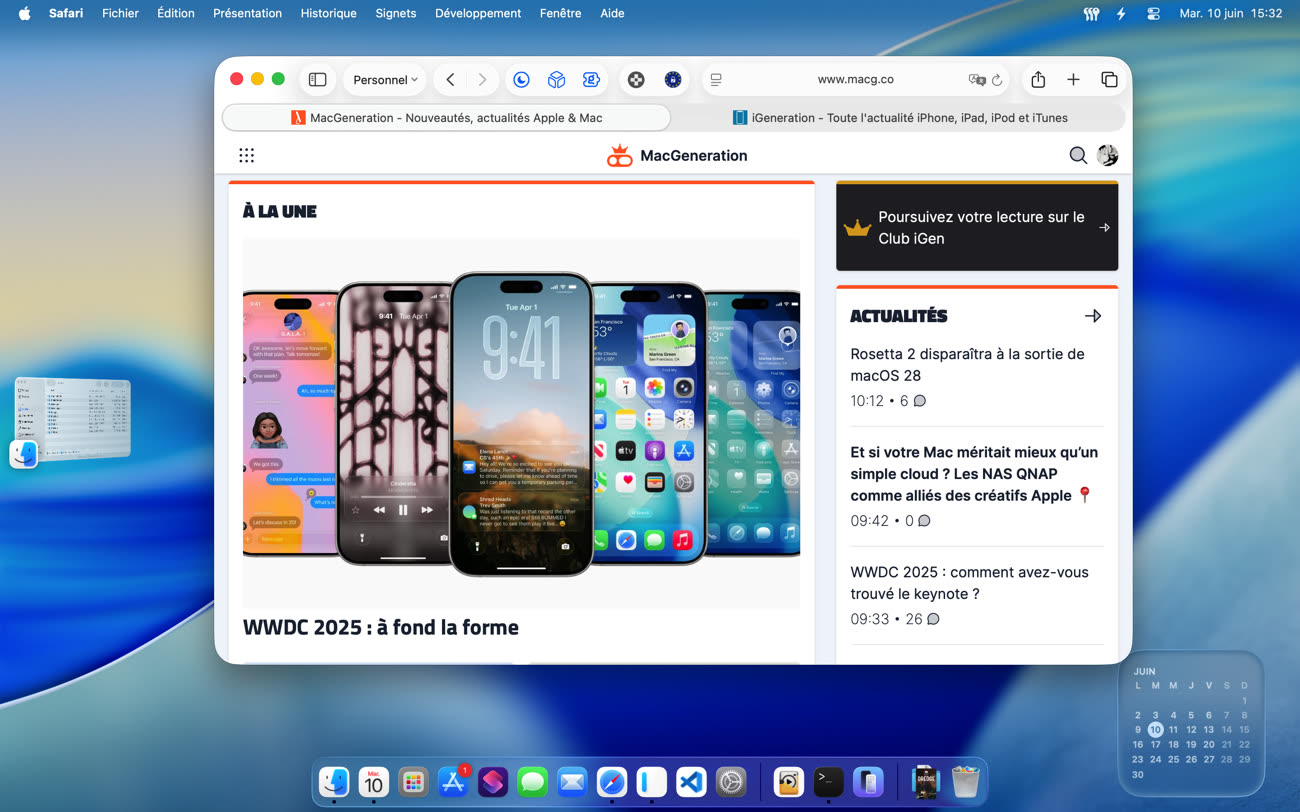
Task: Open the Édition menu
Action: (176, 13)
